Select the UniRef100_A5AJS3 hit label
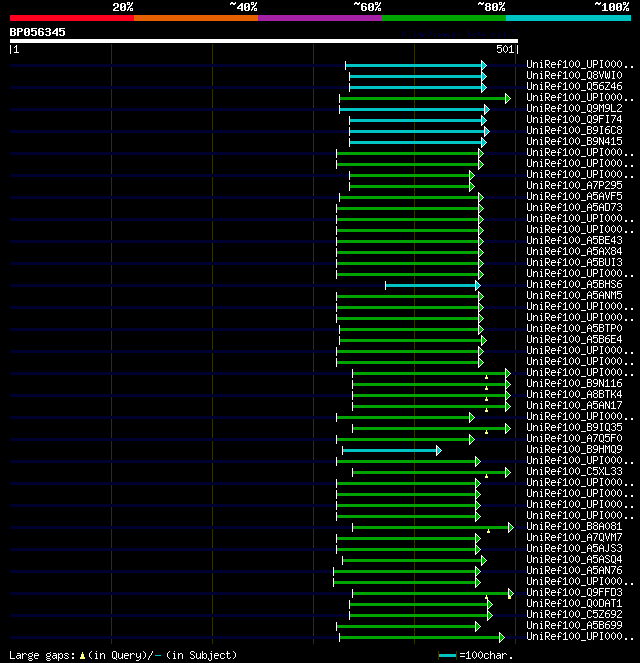 (574, 548)
